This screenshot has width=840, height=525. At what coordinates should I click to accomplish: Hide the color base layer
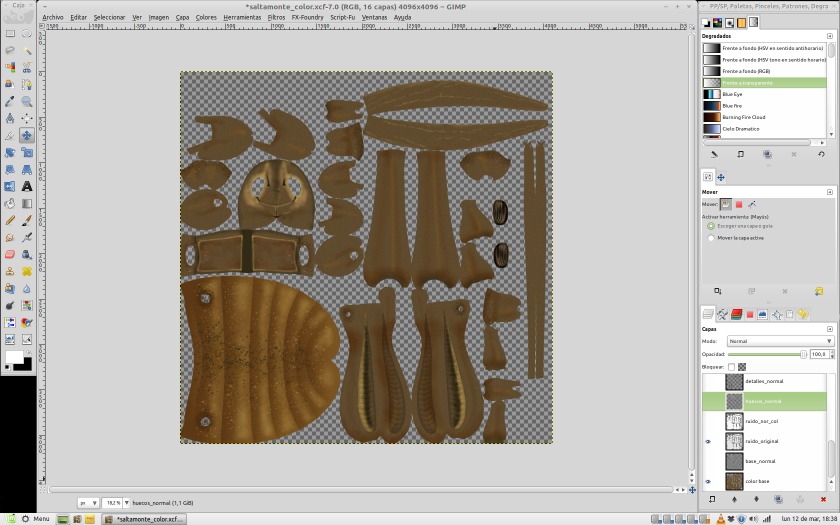(708, 482)
